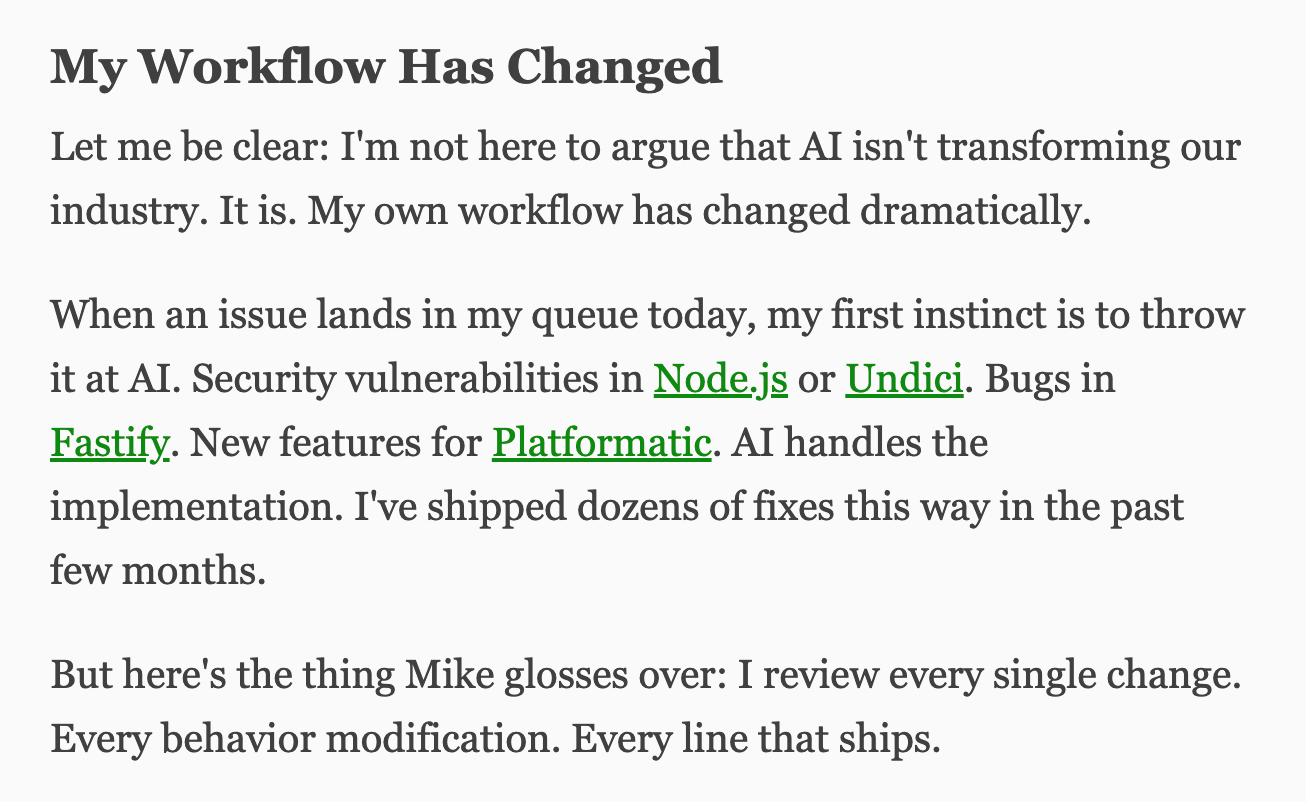
Task: Follow the Fastify link
Action: tap(109, 443)
